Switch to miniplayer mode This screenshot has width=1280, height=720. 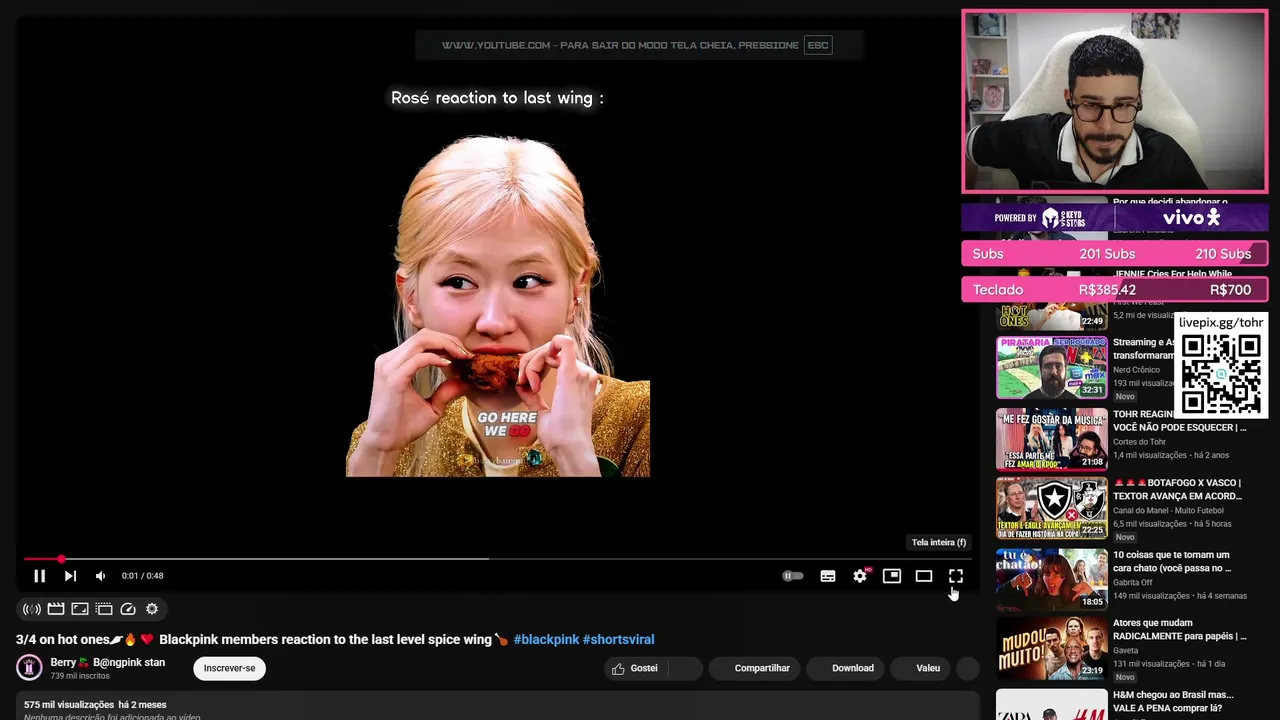pos(892,576)
